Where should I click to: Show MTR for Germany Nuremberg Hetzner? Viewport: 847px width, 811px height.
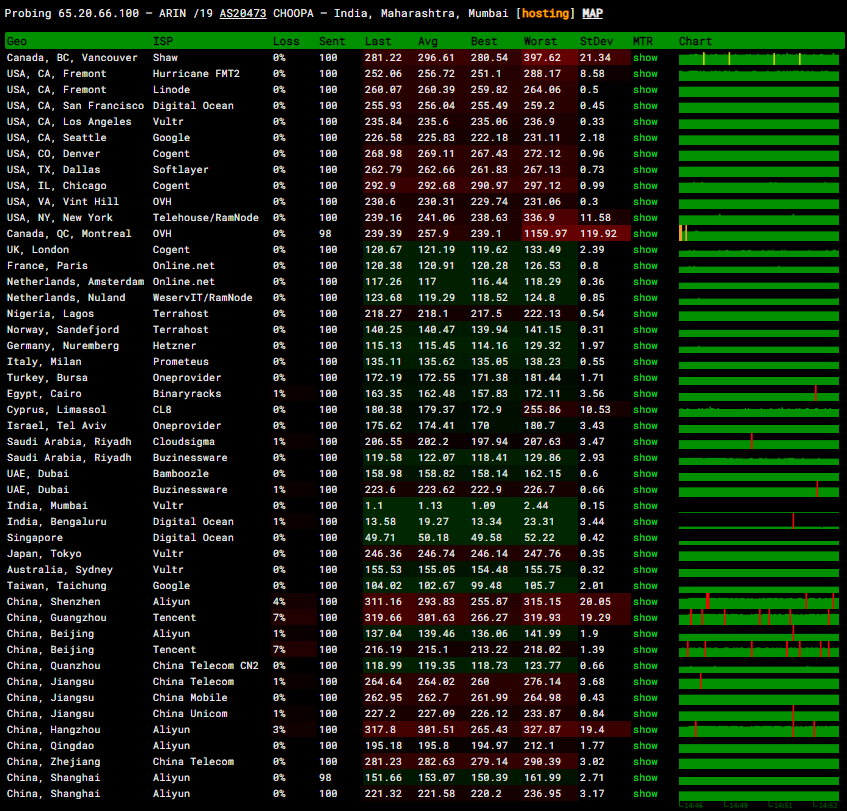(645, 346)
